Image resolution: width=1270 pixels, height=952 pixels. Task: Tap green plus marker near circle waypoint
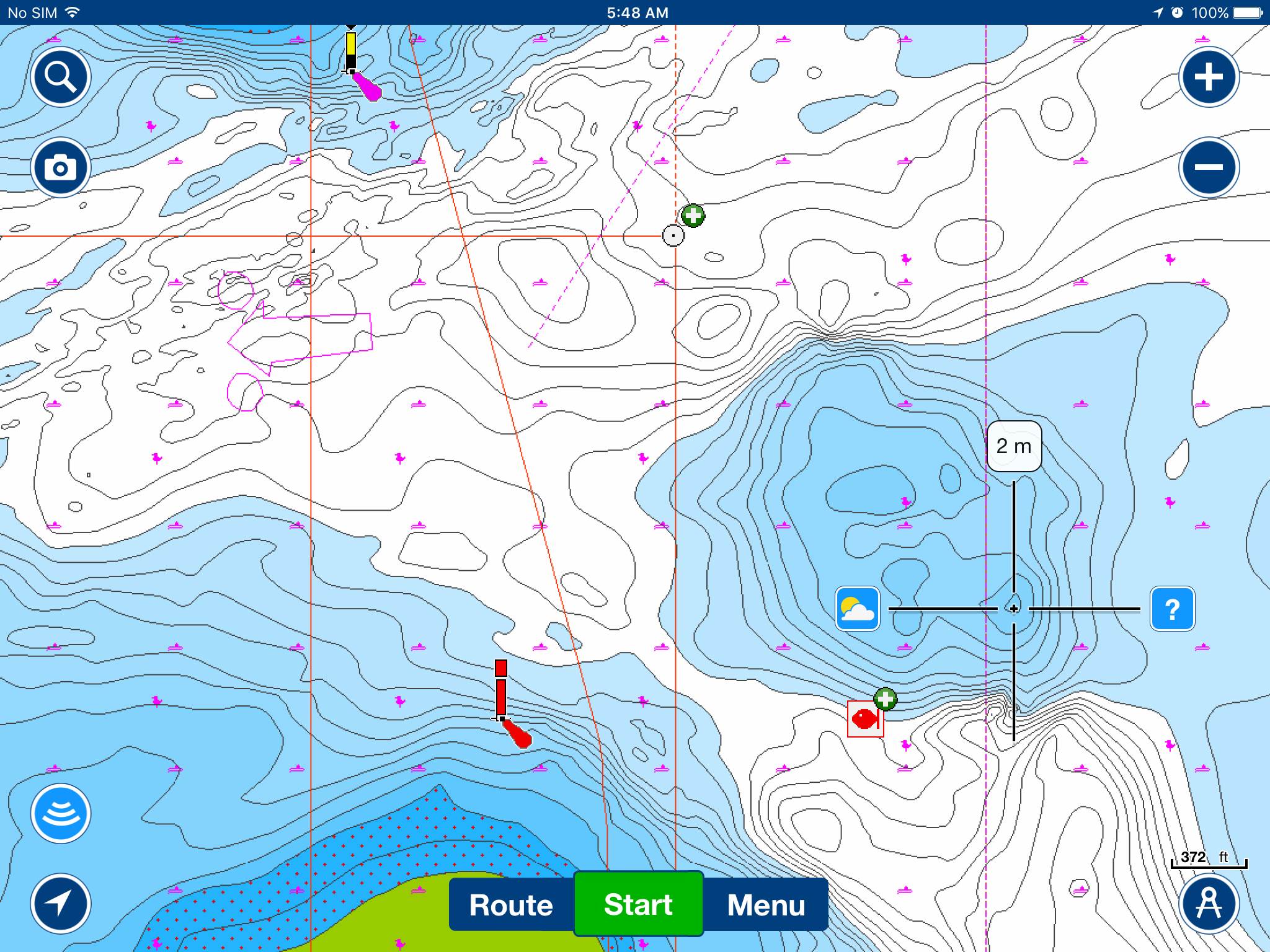[693, 216]
